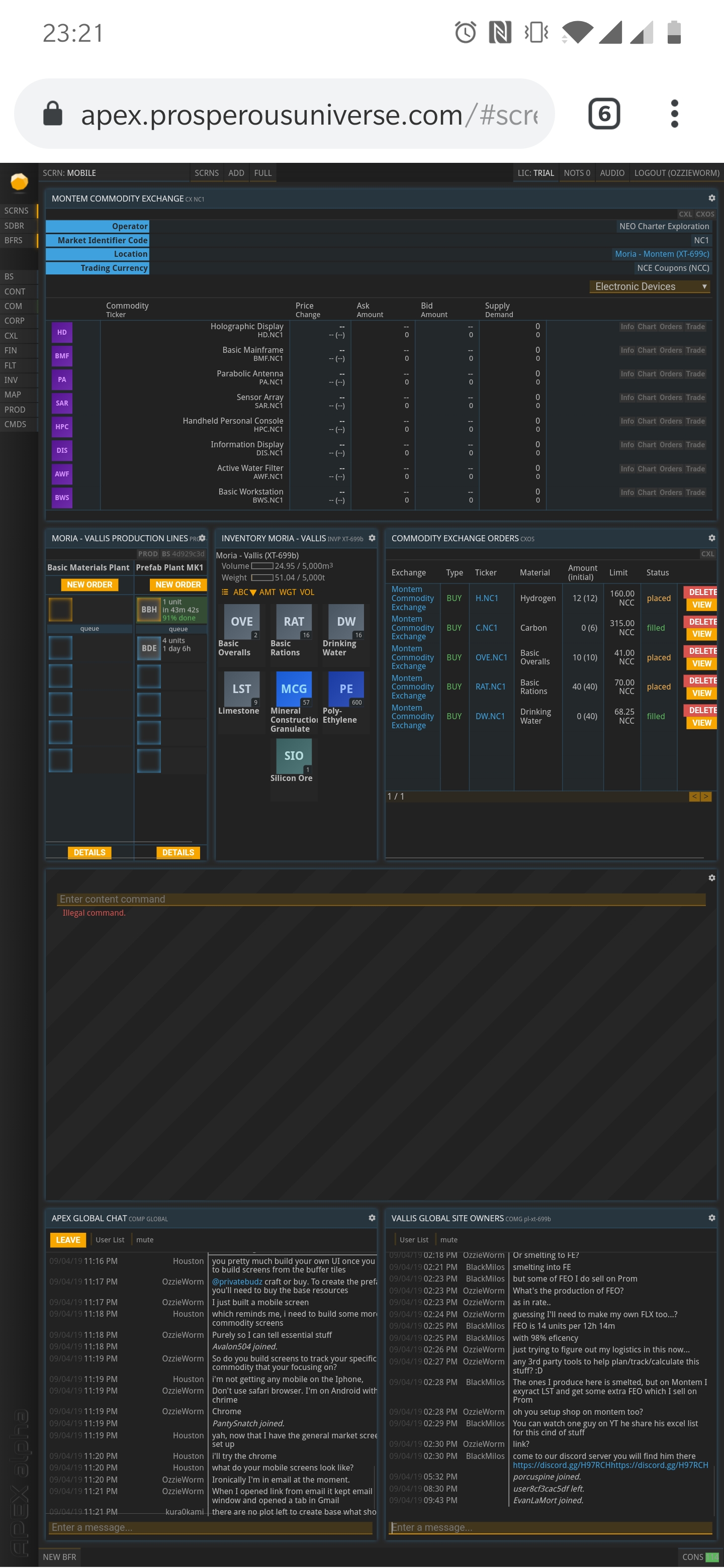This screenshot has width=724, height=1568.
Task: Open settings gear of Commodity Exchange Orders panel
Action: coord(711,538)
